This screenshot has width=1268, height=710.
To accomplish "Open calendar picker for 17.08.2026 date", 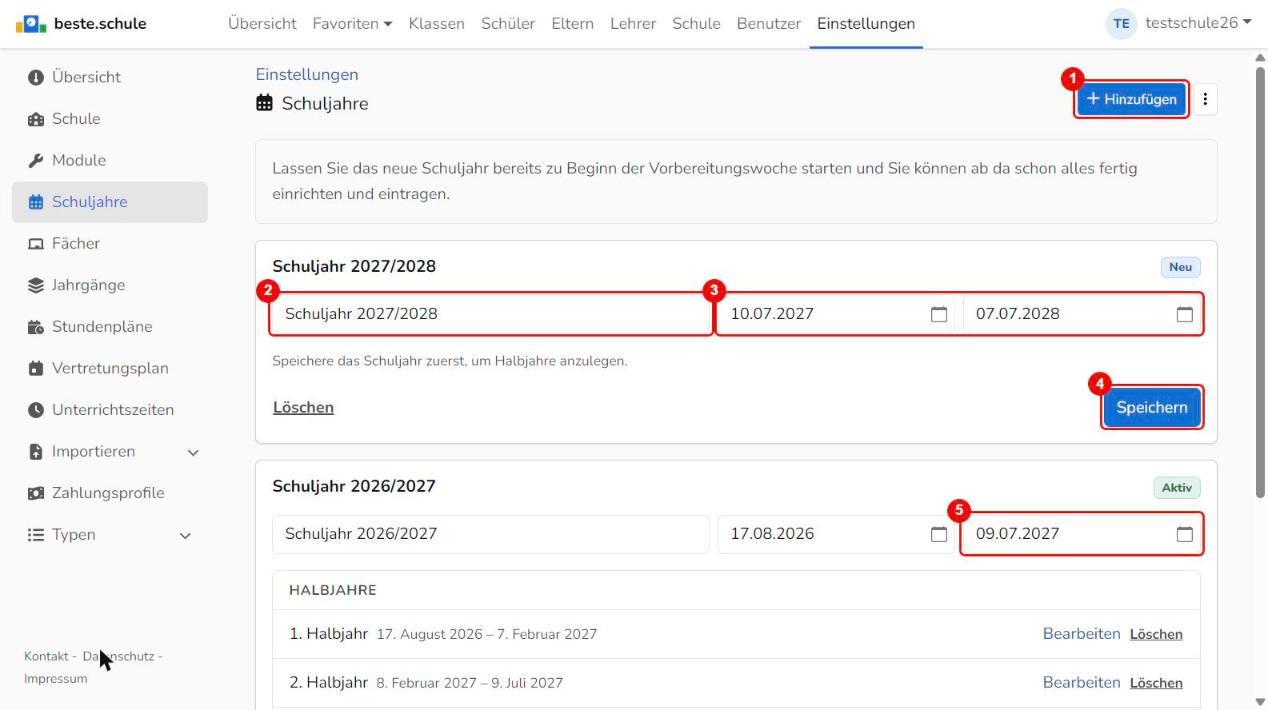I will (x=939, y=534).
